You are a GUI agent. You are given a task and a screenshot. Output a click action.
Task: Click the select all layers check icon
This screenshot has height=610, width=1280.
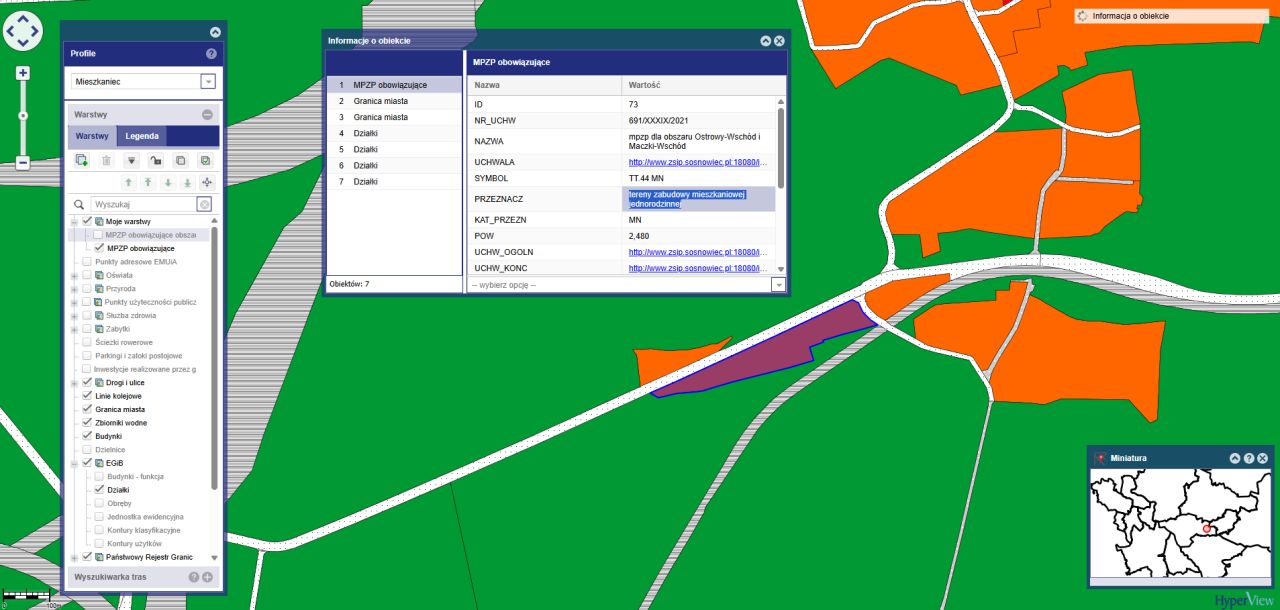pyautogui.click(x=205, y=160)
